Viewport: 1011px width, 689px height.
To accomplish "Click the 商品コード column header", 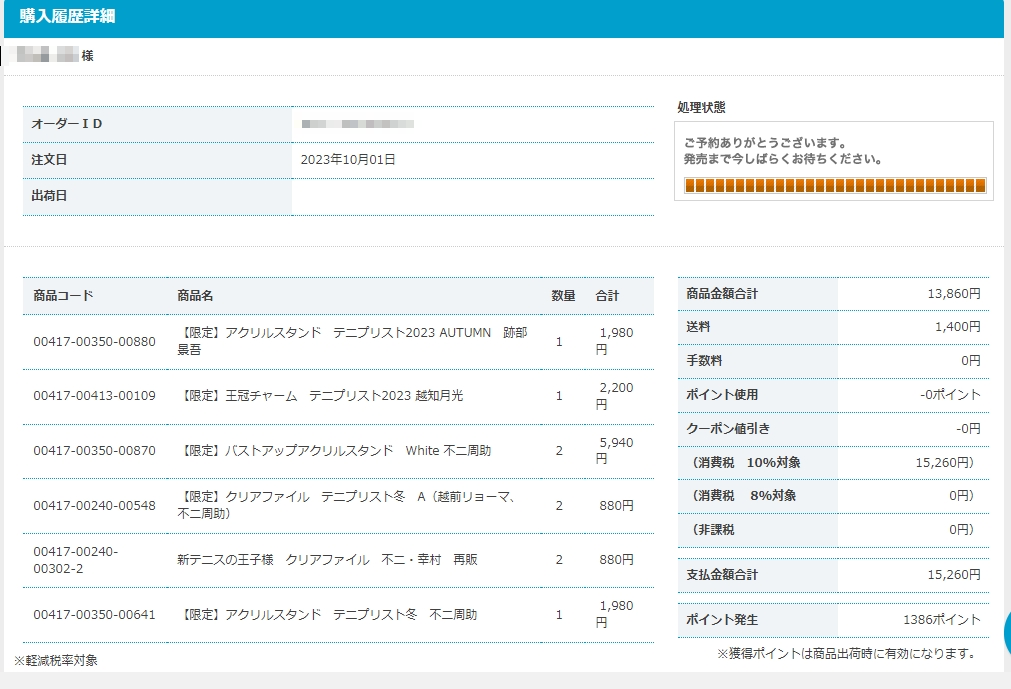I will [x=63, y=296].
